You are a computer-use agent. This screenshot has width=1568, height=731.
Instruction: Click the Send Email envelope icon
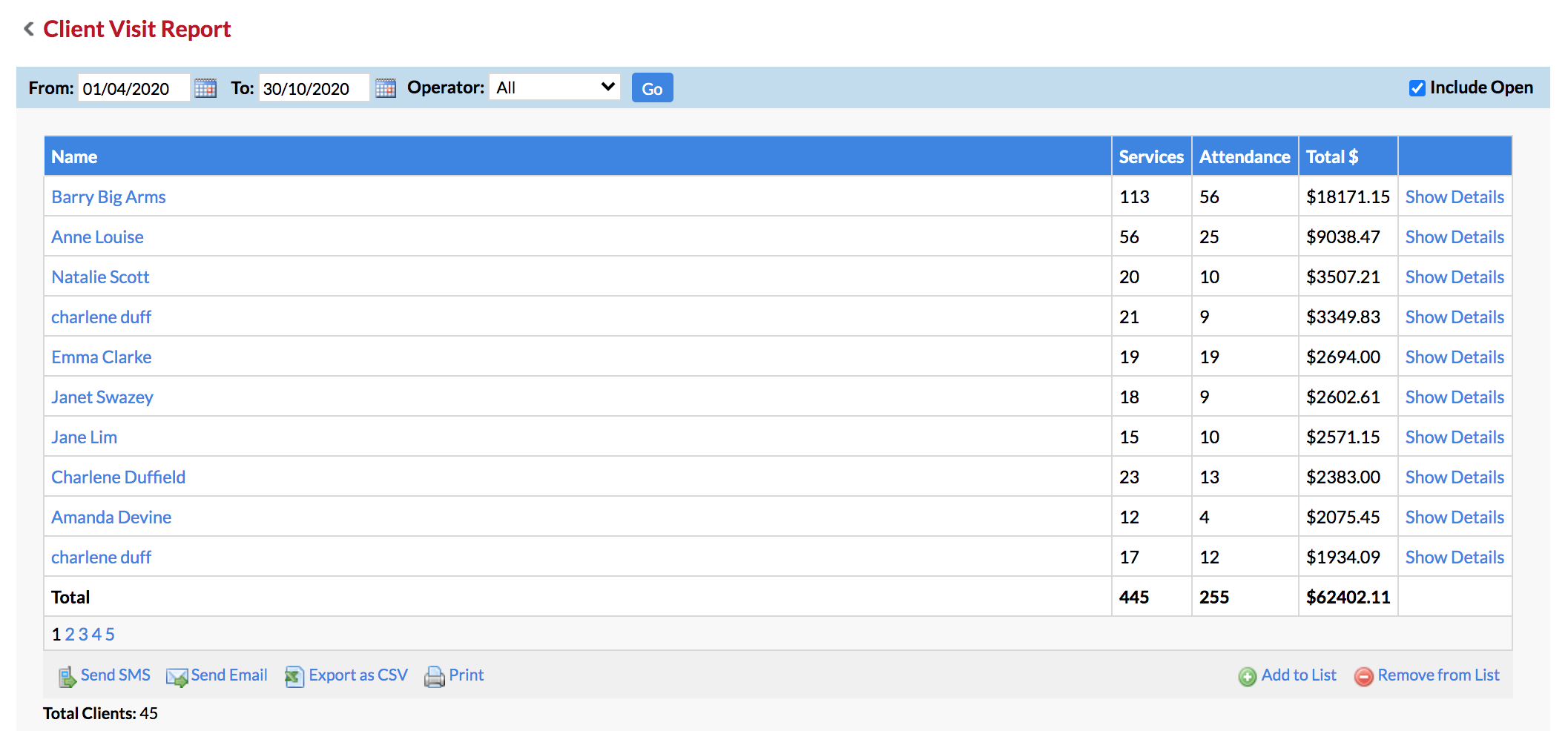(x=177, y=677)
